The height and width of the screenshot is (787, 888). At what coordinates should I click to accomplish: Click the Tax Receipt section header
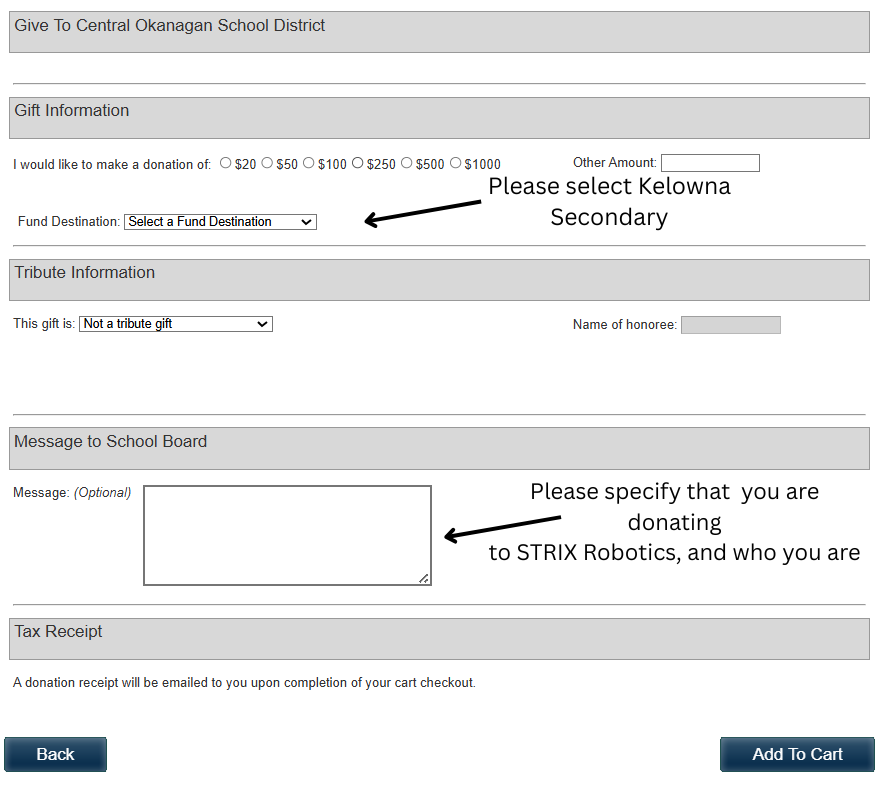pyautogui.click(x=439, y=638)
